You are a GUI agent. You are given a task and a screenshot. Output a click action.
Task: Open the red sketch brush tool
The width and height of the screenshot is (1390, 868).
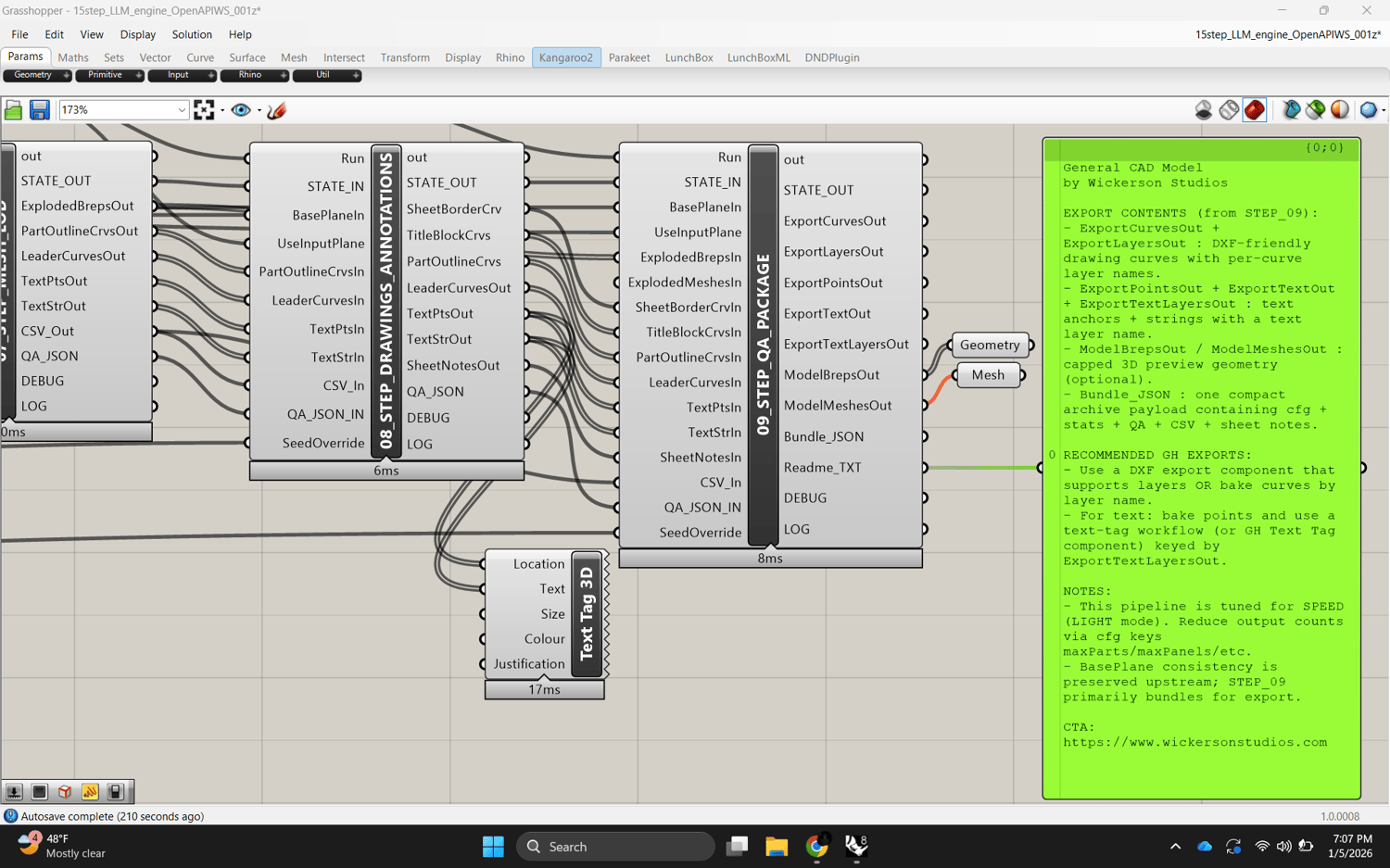tap(276, 110)
